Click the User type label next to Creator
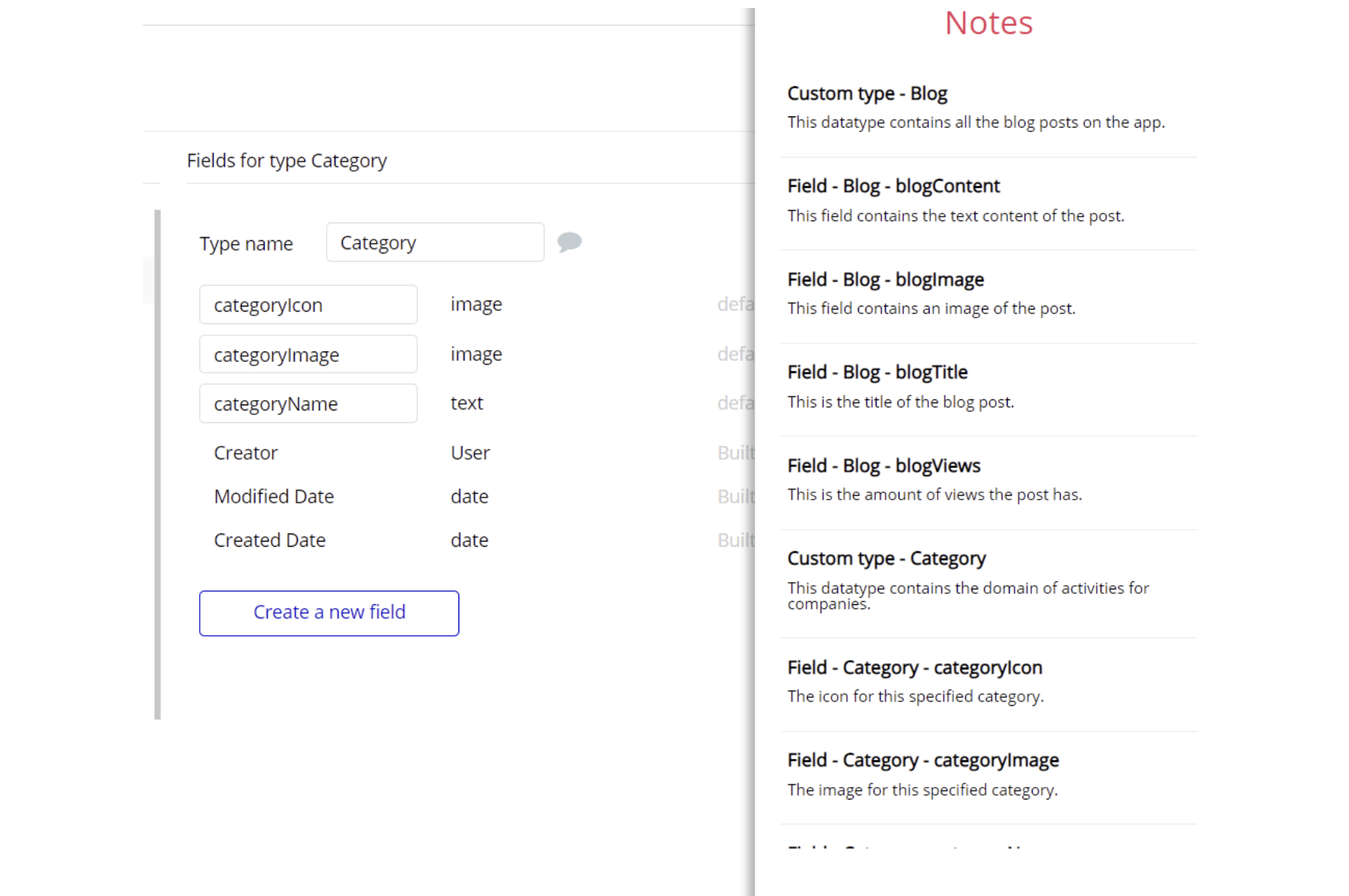Image resolution: width=1349 pixels, height=896 pixels. coord(470,452)
